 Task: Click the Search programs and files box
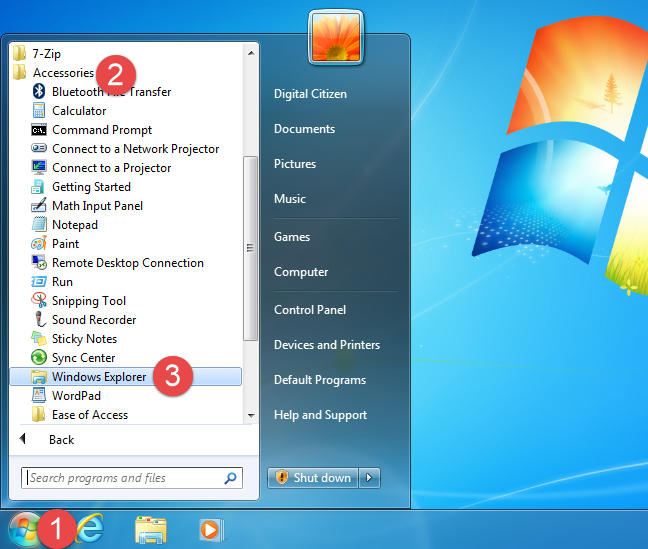point(131,478)
